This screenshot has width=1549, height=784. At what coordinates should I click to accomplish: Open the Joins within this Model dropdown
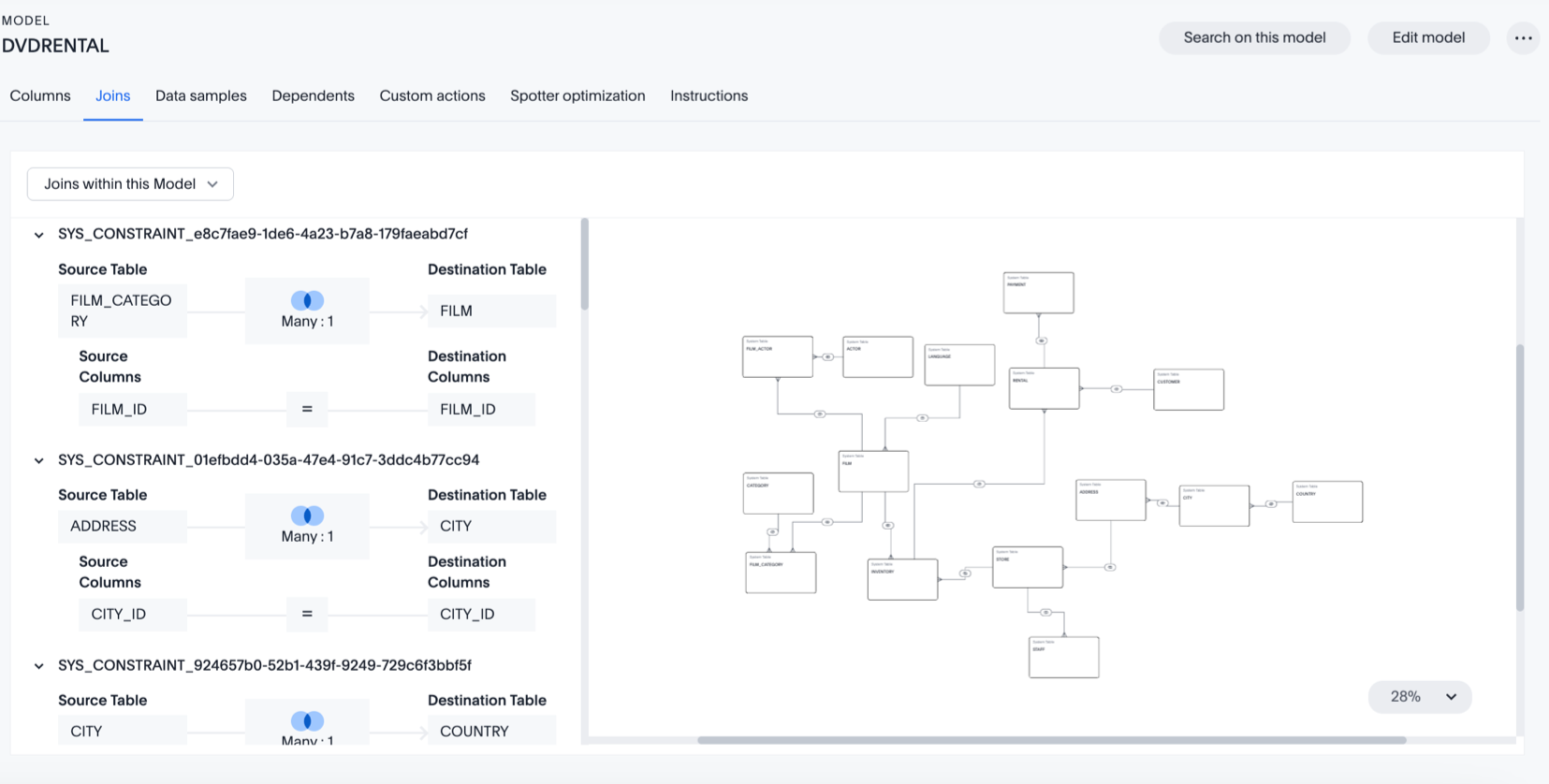[x=130, y=184]
